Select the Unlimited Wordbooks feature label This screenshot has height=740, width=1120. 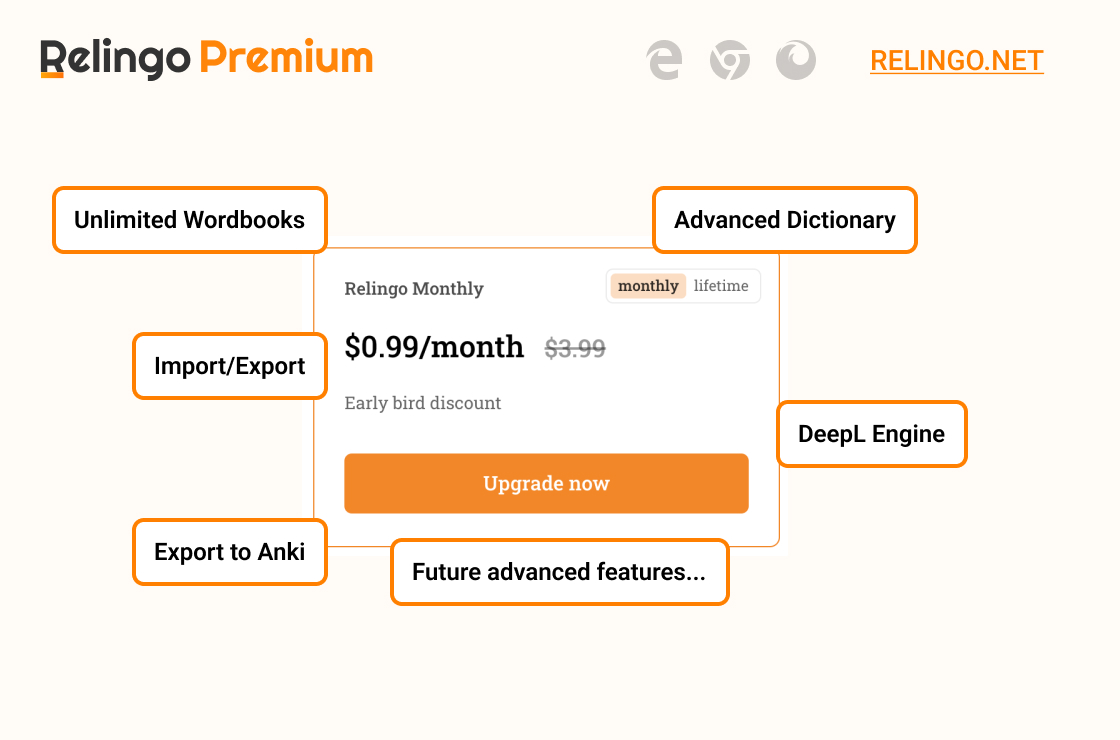(189, 220)
